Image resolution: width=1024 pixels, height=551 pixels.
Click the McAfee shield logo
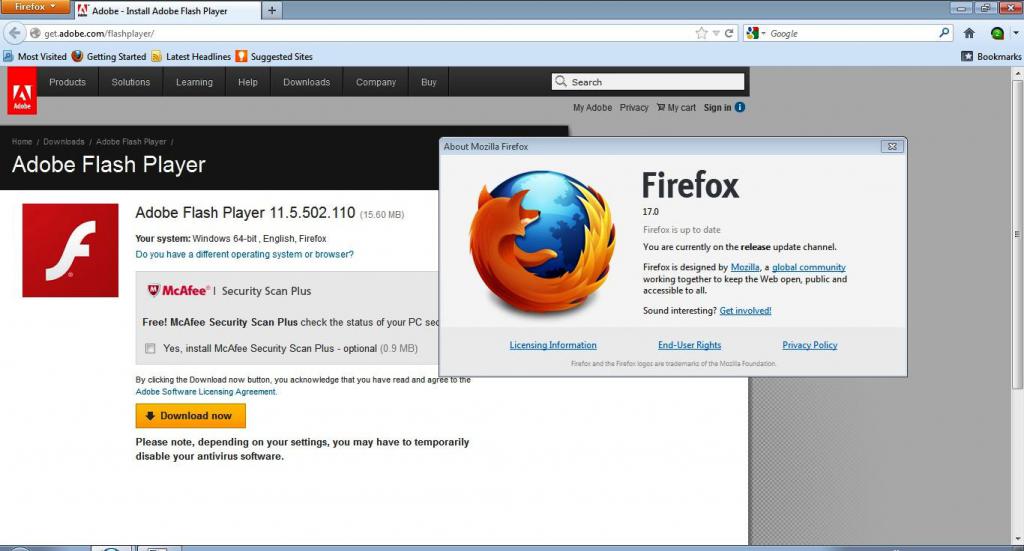[153, 291]
